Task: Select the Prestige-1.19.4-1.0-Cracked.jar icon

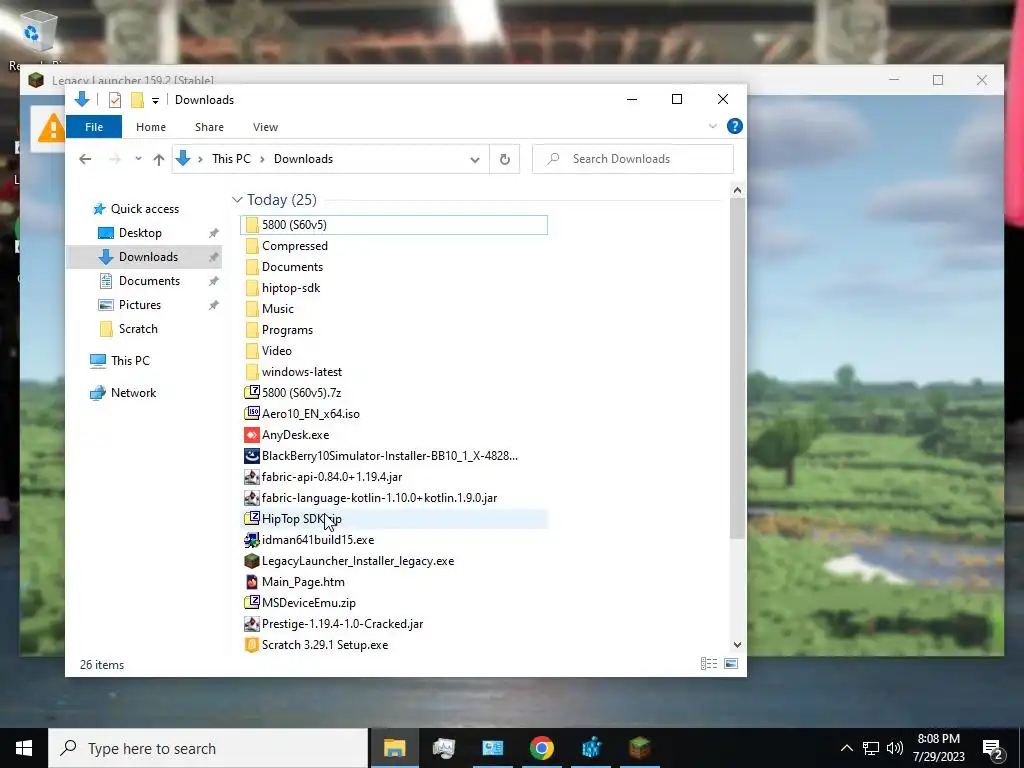Action: coord(251,624)
